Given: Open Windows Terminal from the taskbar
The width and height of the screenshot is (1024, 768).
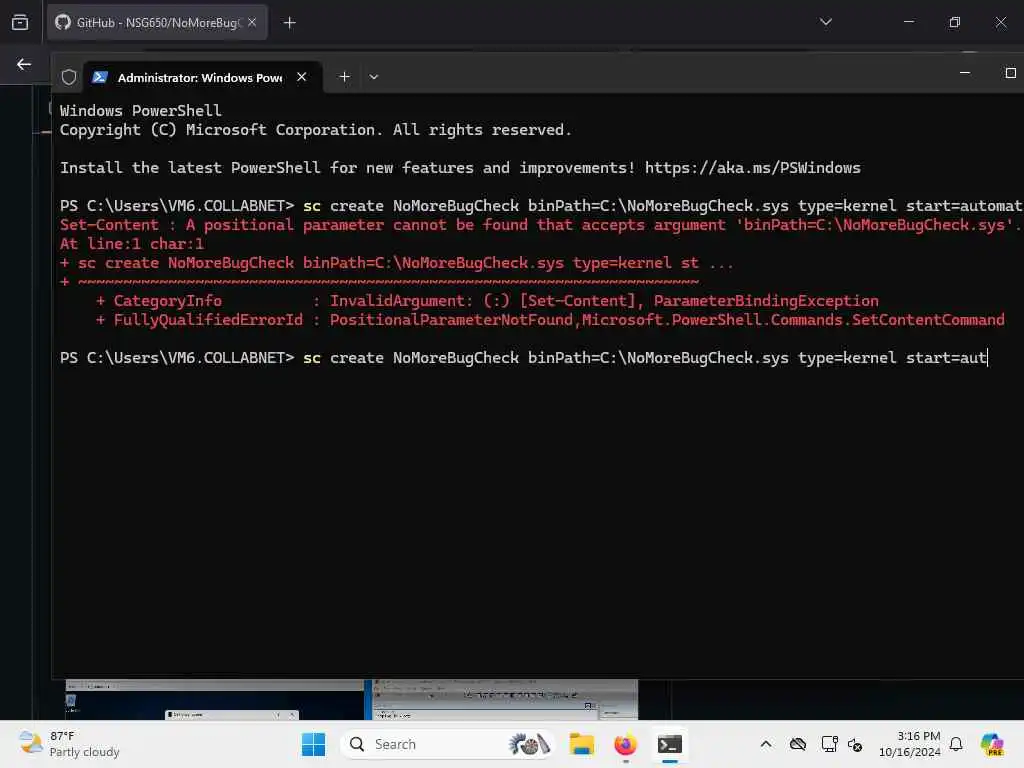Looking at the screenshot, I should tap(670, 744).
